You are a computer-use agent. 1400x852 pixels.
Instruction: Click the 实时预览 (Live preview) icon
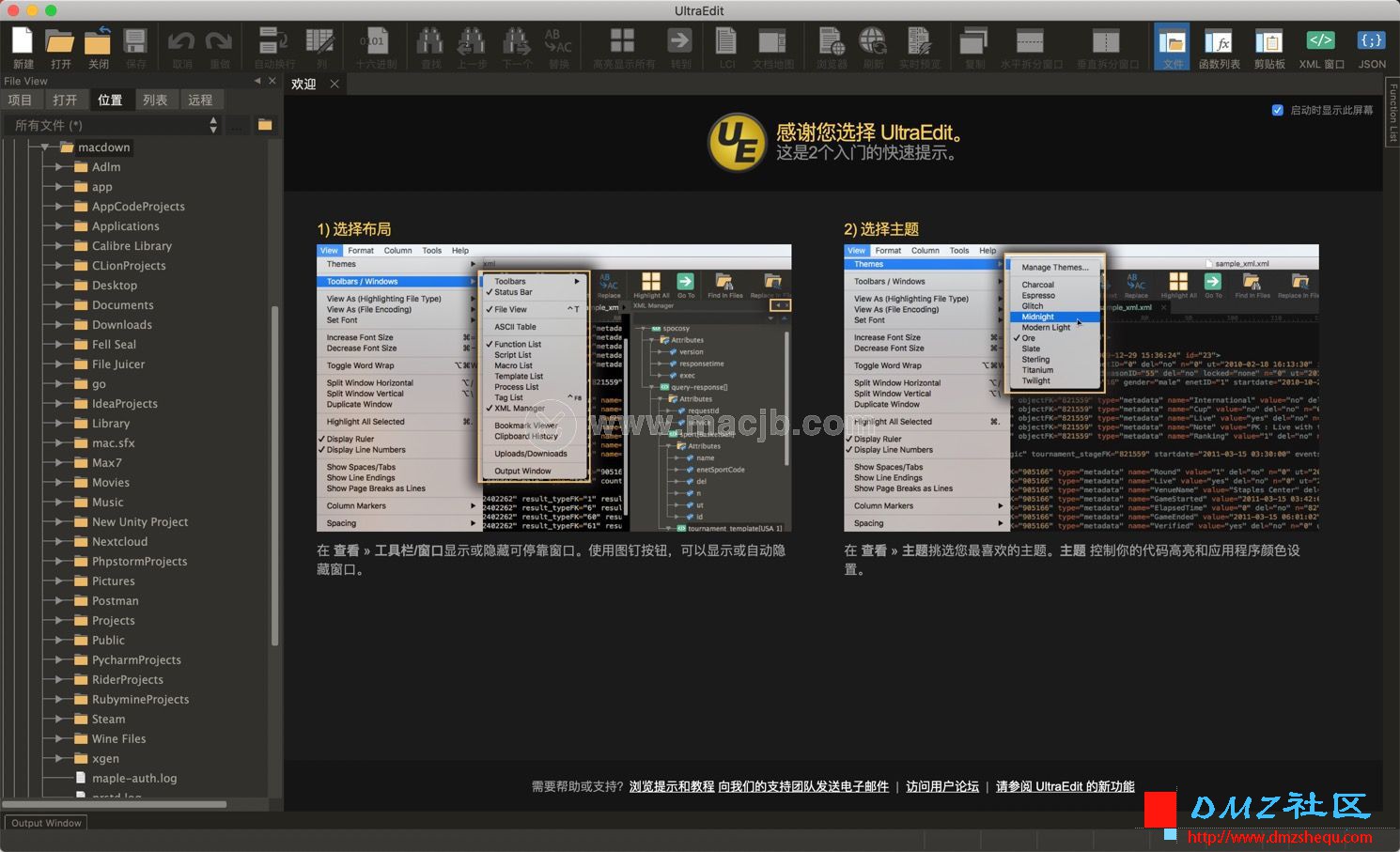[x=919, y=42]
